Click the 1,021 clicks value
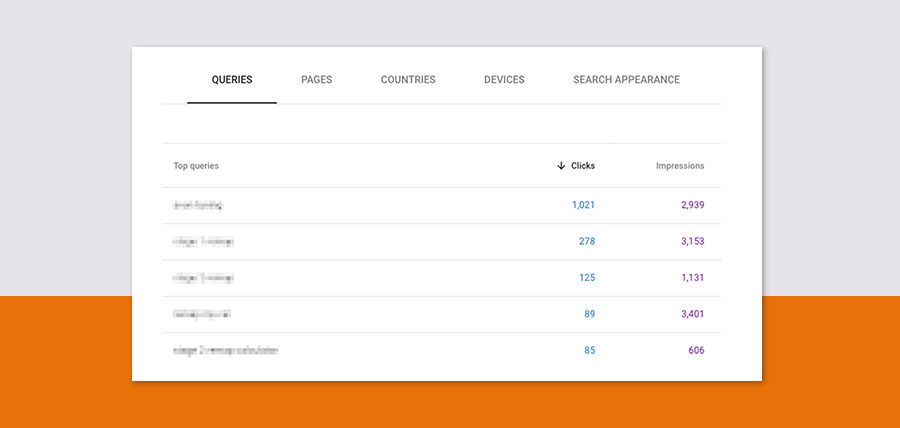This screenshot has height=428, width=900. (583, 205)
